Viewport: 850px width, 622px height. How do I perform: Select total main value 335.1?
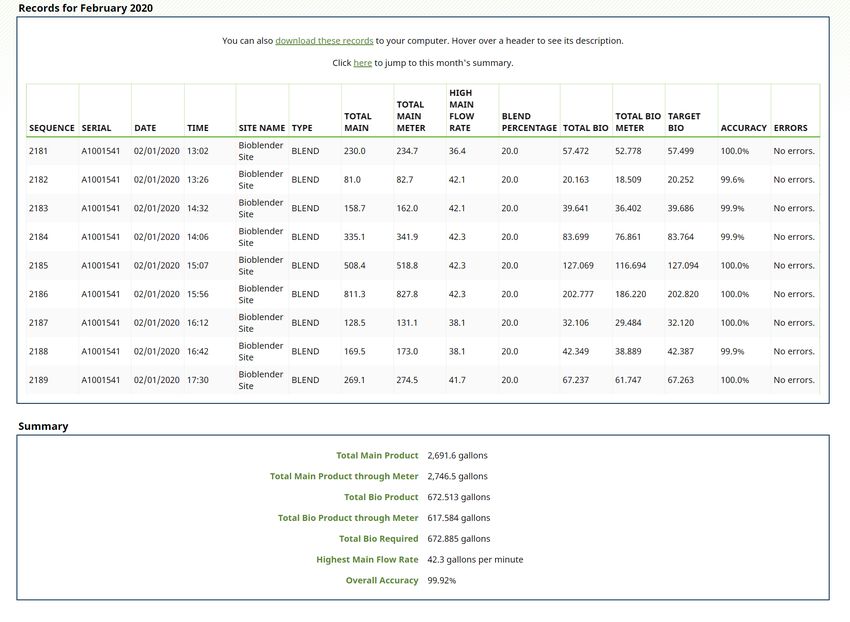(355, 237)
